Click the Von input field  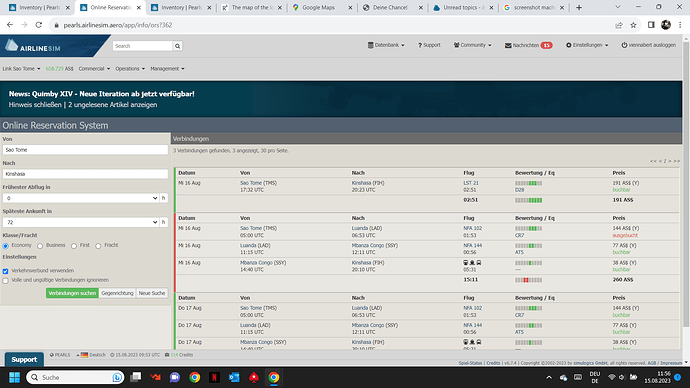(85, 150)
